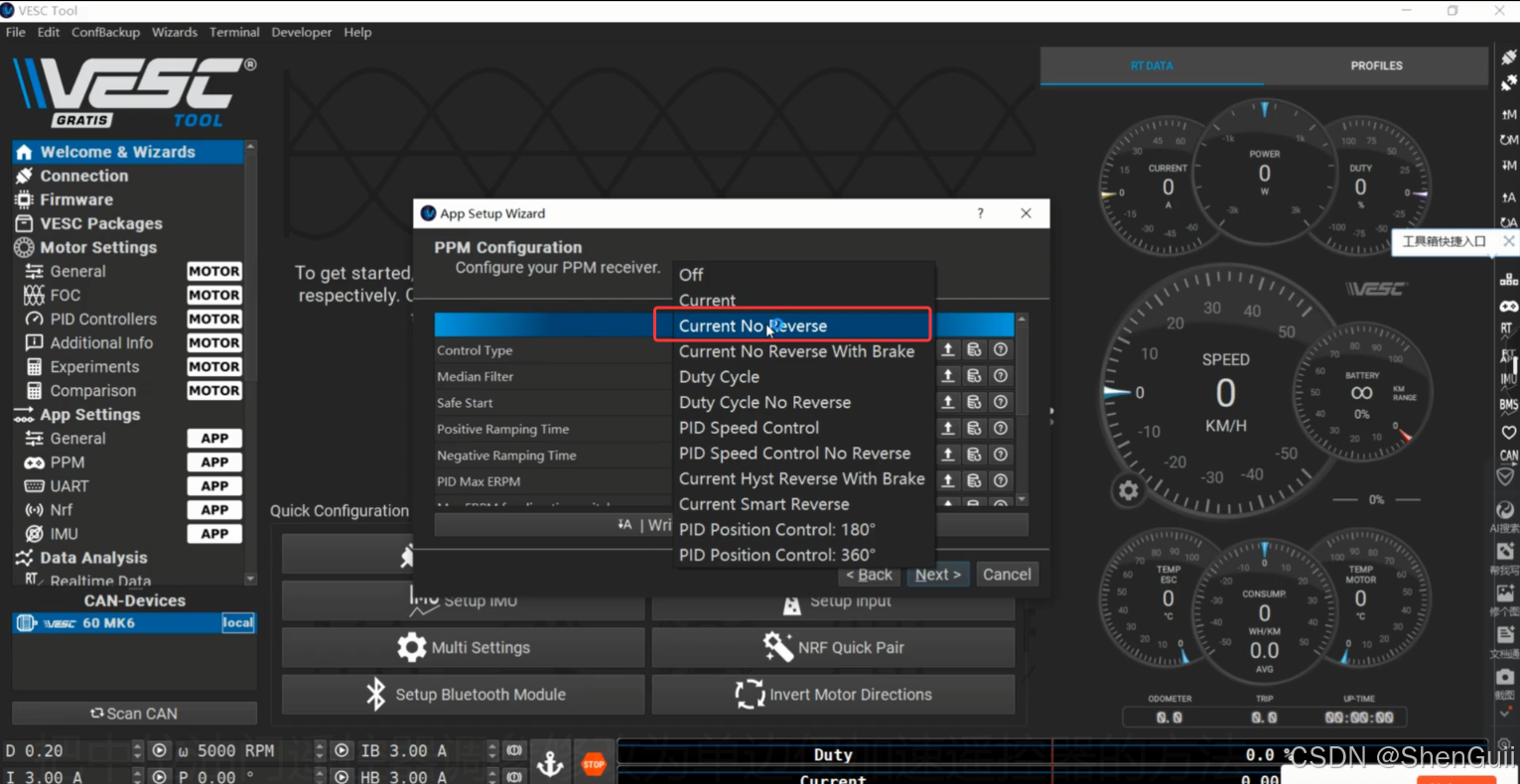Screen dimensions: 1520x784
Task: Select Current No Reverse in the dropdown
Action: point(791,326)
